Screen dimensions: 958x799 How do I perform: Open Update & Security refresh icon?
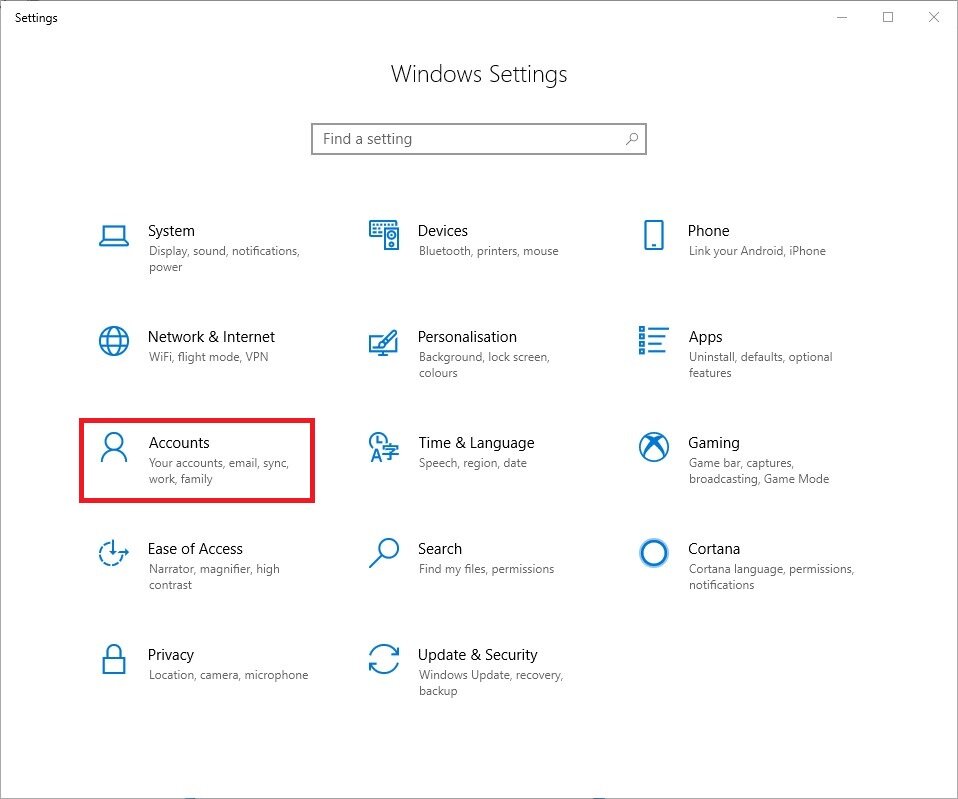384,659
